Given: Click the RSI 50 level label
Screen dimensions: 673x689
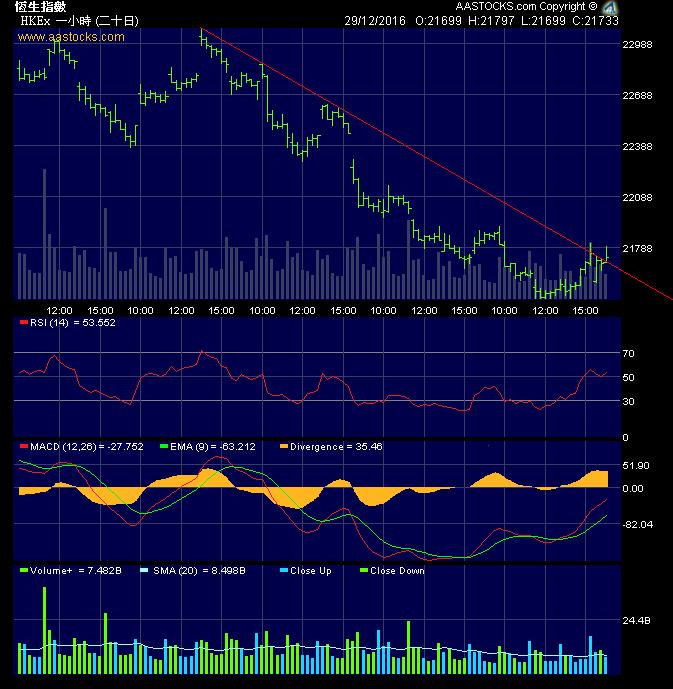Looking at the screenshot, I should click(x=629, y=377).
